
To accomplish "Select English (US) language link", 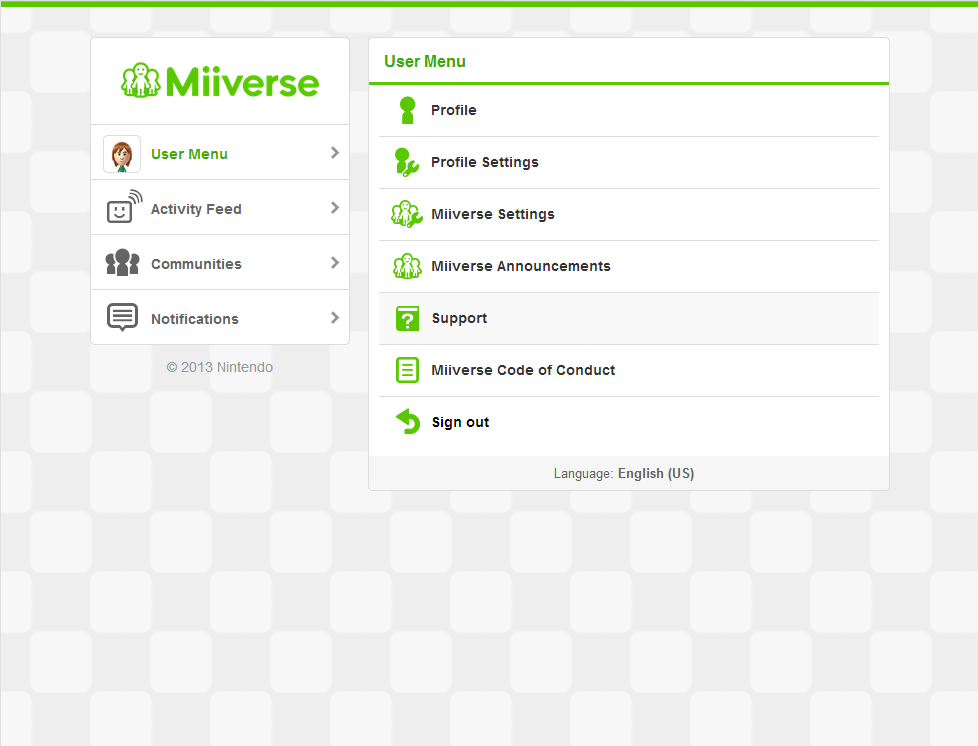I will click(656, 473).
